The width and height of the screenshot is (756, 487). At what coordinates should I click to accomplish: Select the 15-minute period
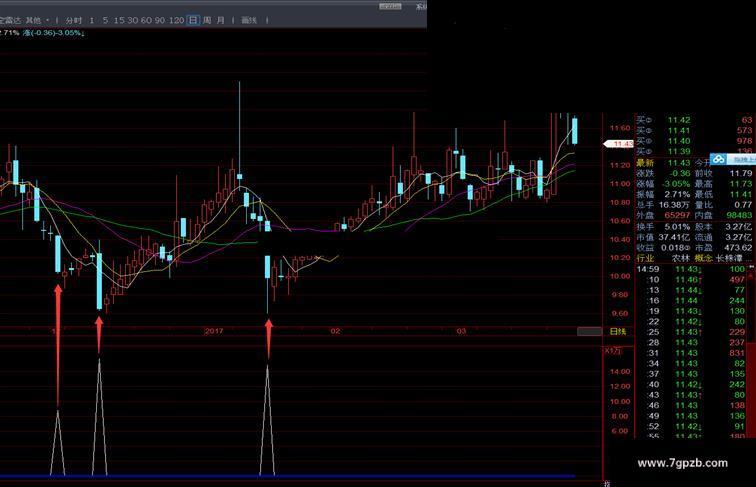tap(119, 20)
